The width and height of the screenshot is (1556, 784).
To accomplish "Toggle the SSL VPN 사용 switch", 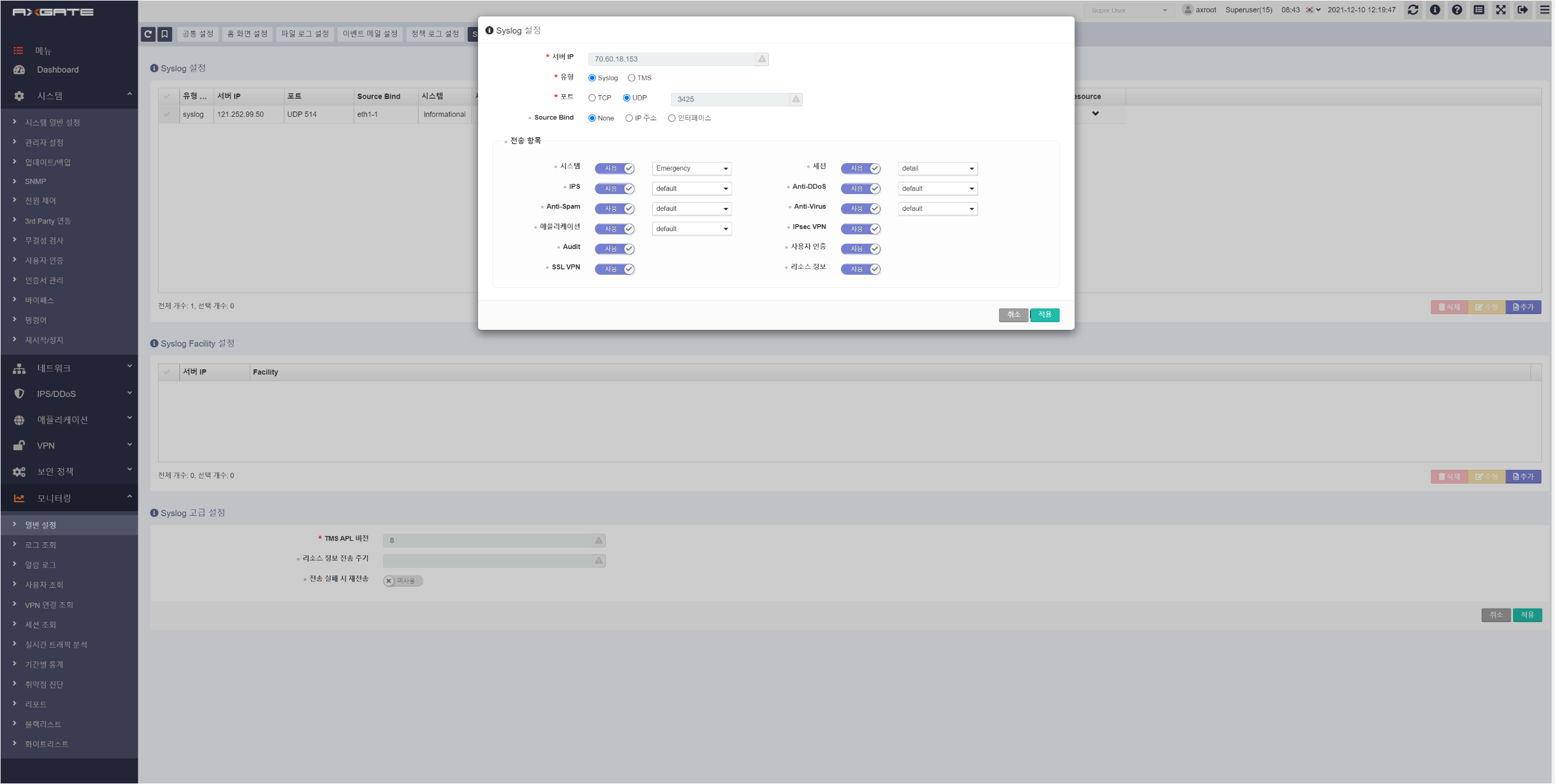I will (615, 269).
